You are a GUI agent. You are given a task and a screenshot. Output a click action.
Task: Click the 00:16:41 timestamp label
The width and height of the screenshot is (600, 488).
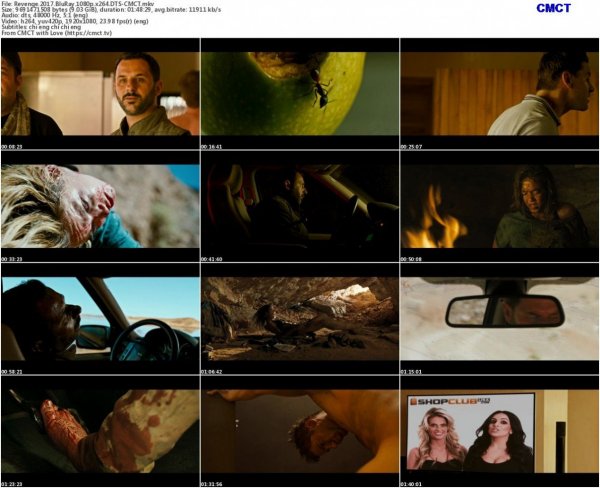tap(212, 147)
